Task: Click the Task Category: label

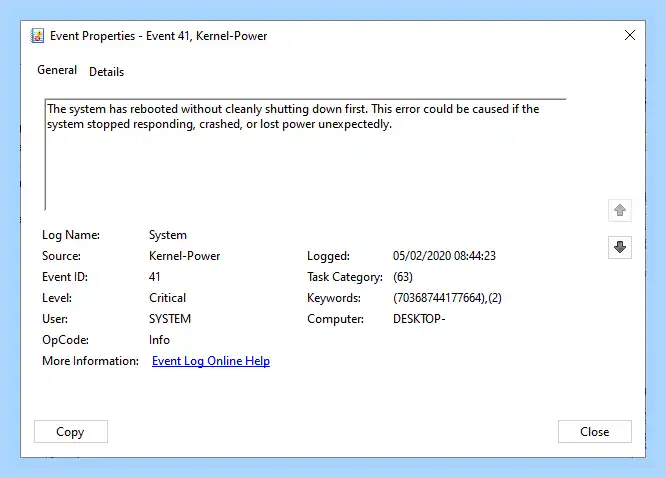Action: pyautogui.click(x=345, y=277)
